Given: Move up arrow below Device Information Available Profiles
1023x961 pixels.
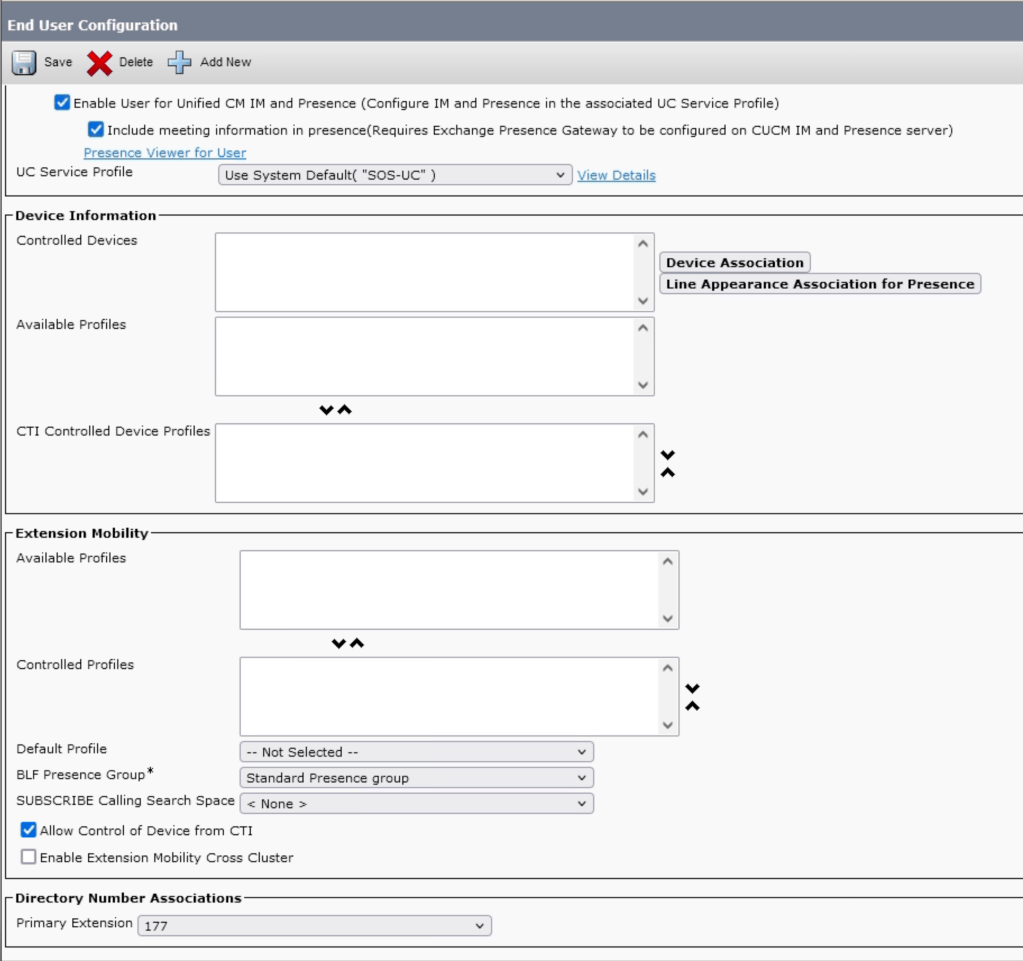Looking at the screenshot, I should (345, 410).
